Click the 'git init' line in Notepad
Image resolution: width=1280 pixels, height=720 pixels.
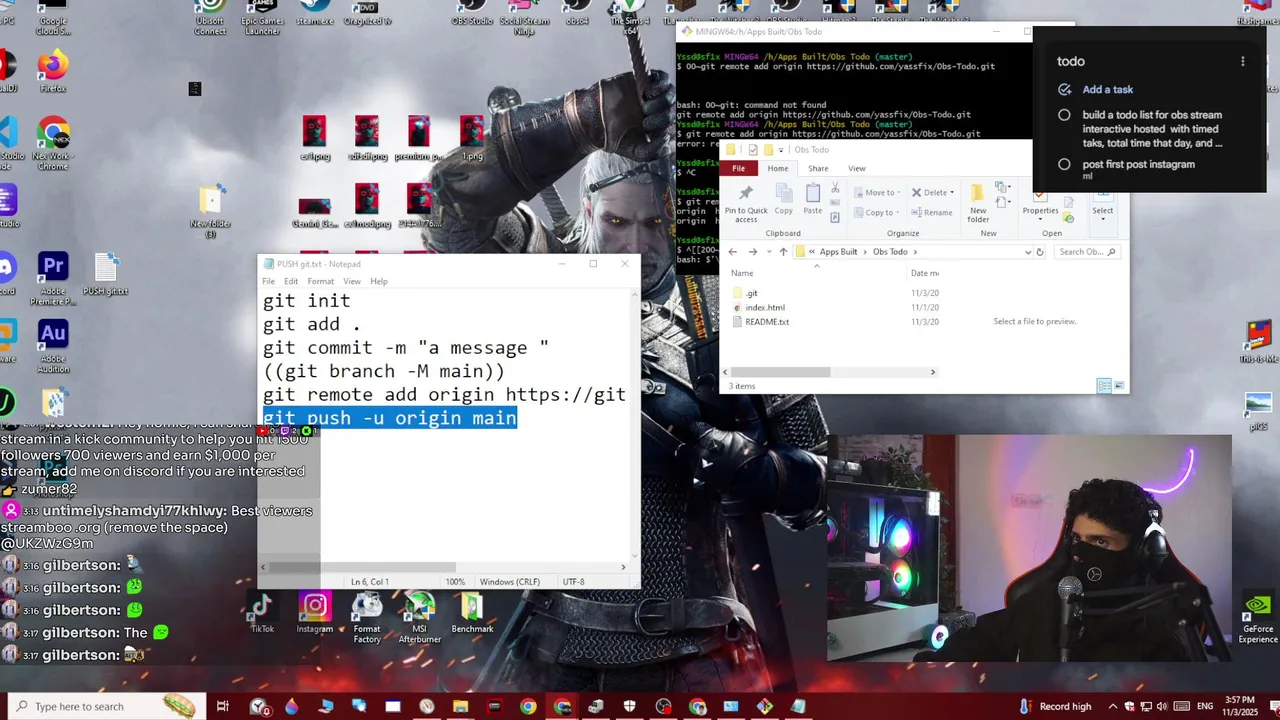point(306,301)
